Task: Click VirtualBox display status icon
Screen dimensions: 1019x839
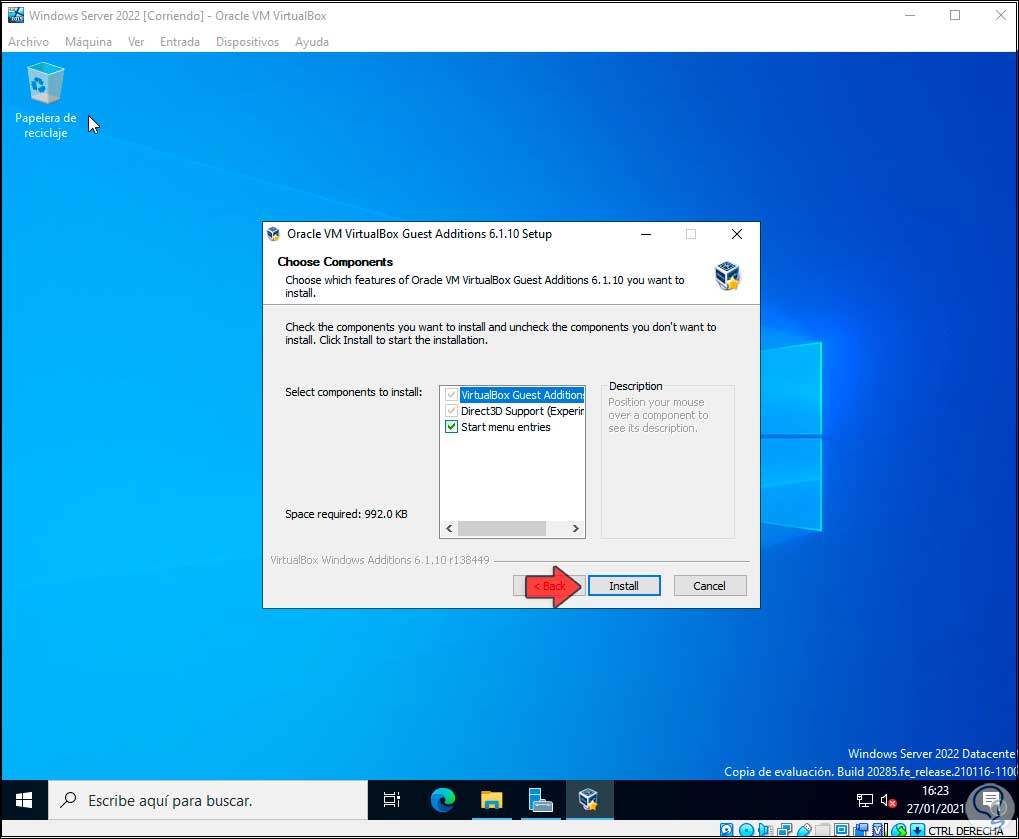Action: pyautogui.click(x=842, y=830)
